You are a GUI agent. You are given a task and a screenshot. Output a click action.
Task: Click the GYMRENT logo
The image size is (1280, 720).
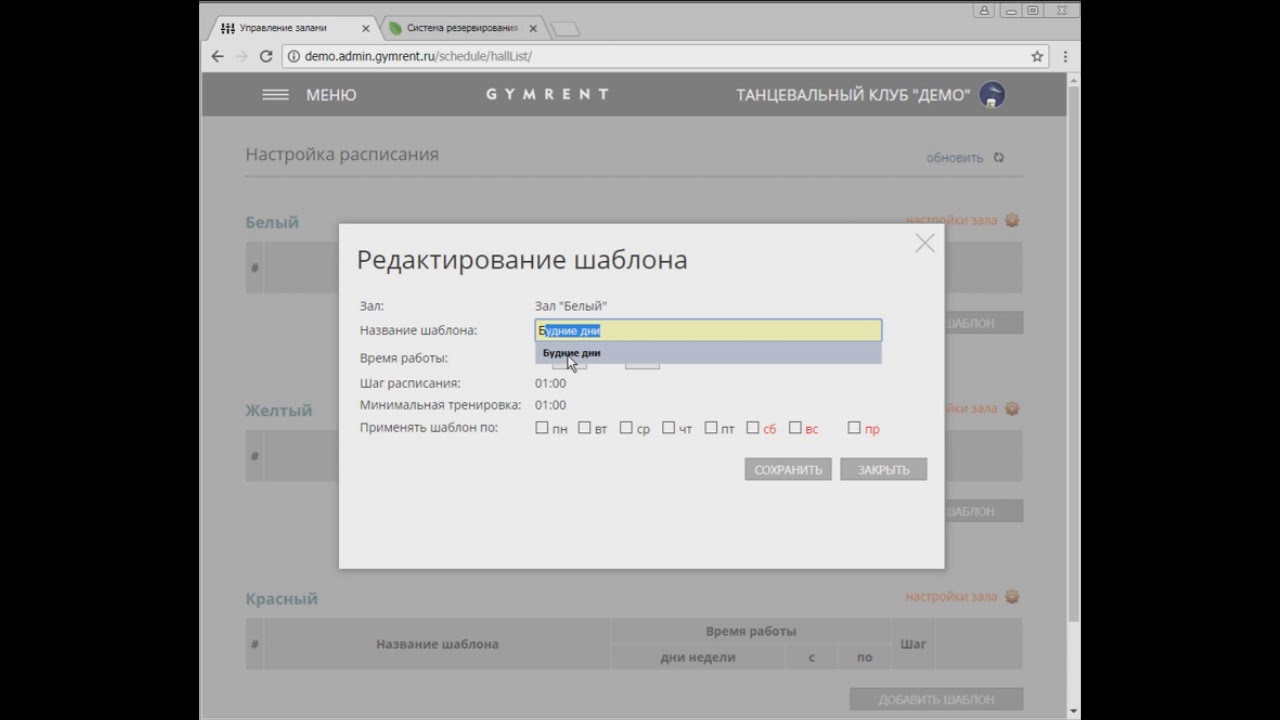pos(547,94)
